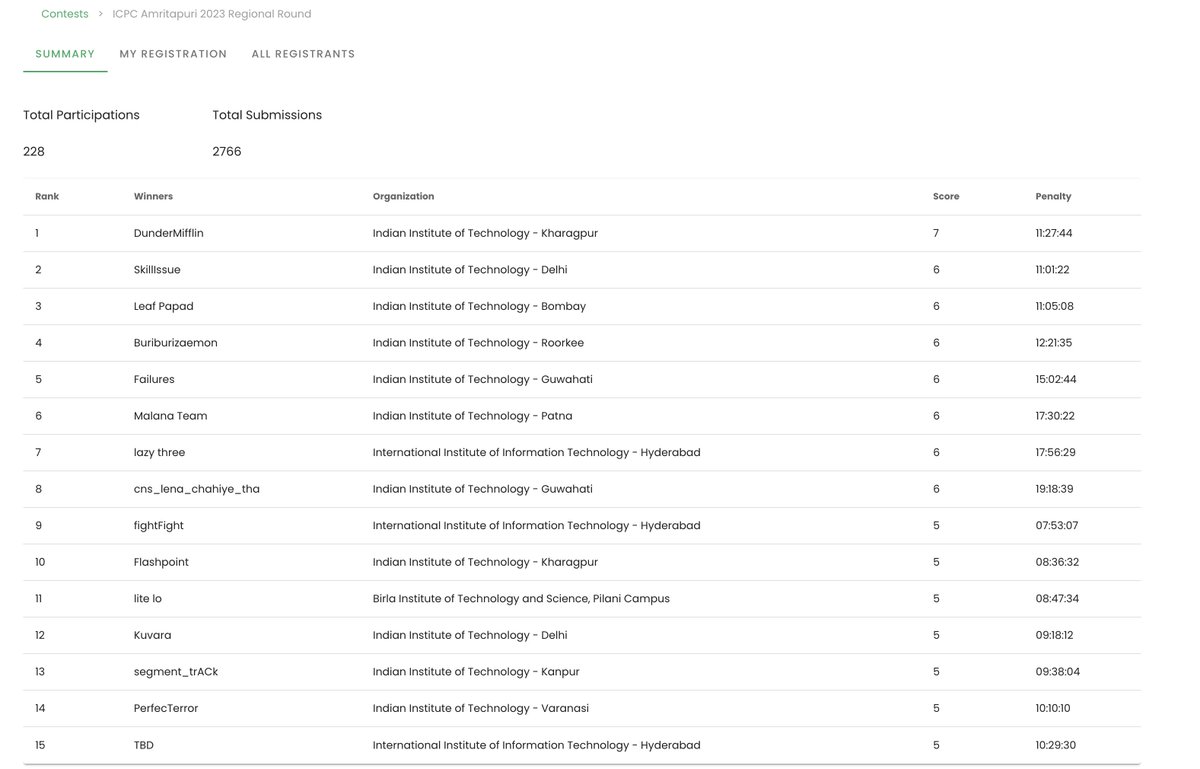Click Indian Institute of Technology - Roorkee cell
Viewport: 1200px width, 769px height.
[x=478, y=343]
